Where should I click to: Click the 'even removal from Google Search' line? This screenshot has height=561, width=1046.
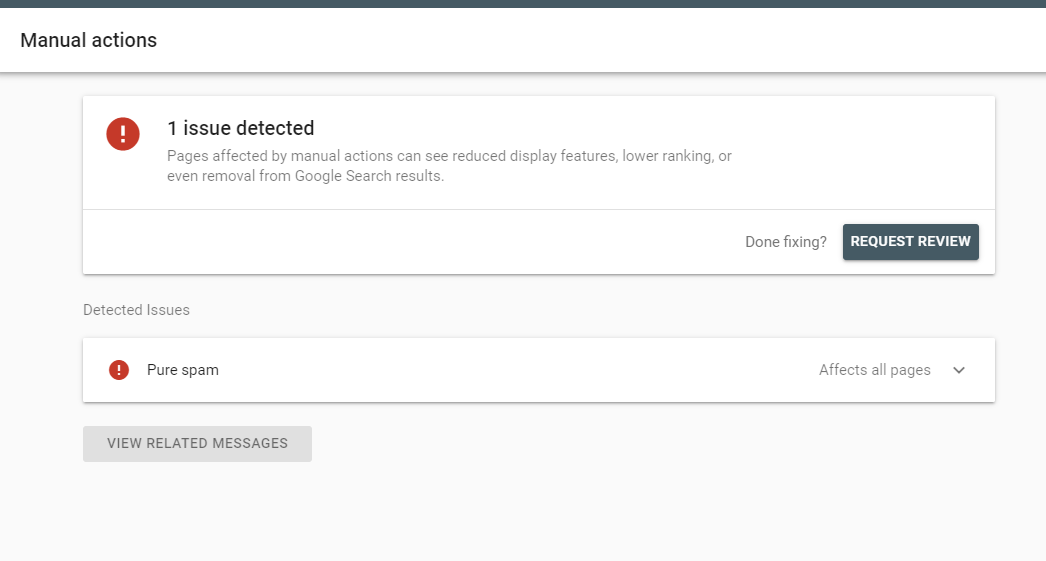[x=305, y=176]
